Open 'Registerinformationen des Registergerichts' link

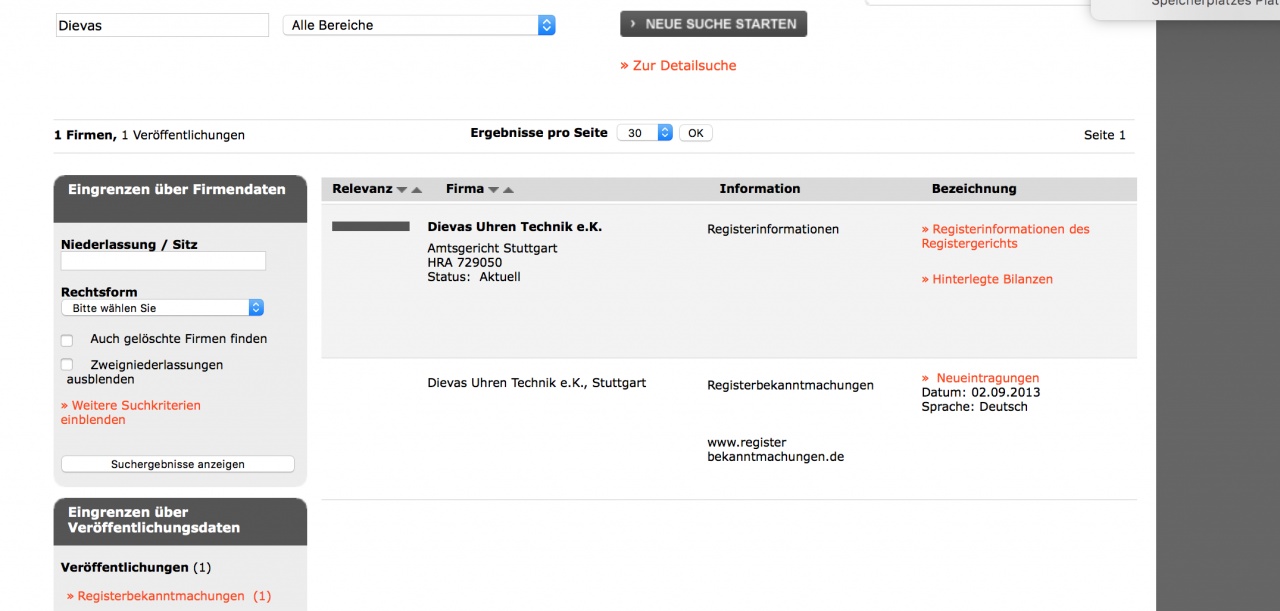(1005, 236)
